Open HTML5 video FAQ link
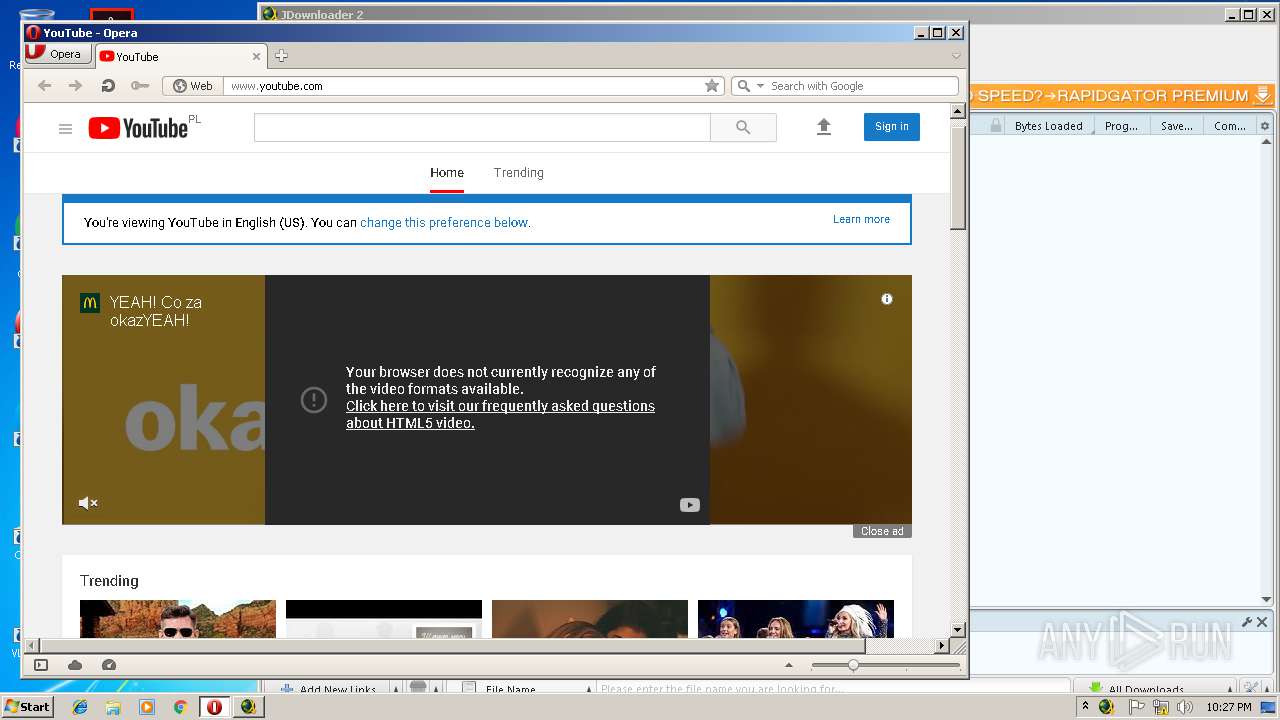The image size is (1280, 720). click(500, 414)
